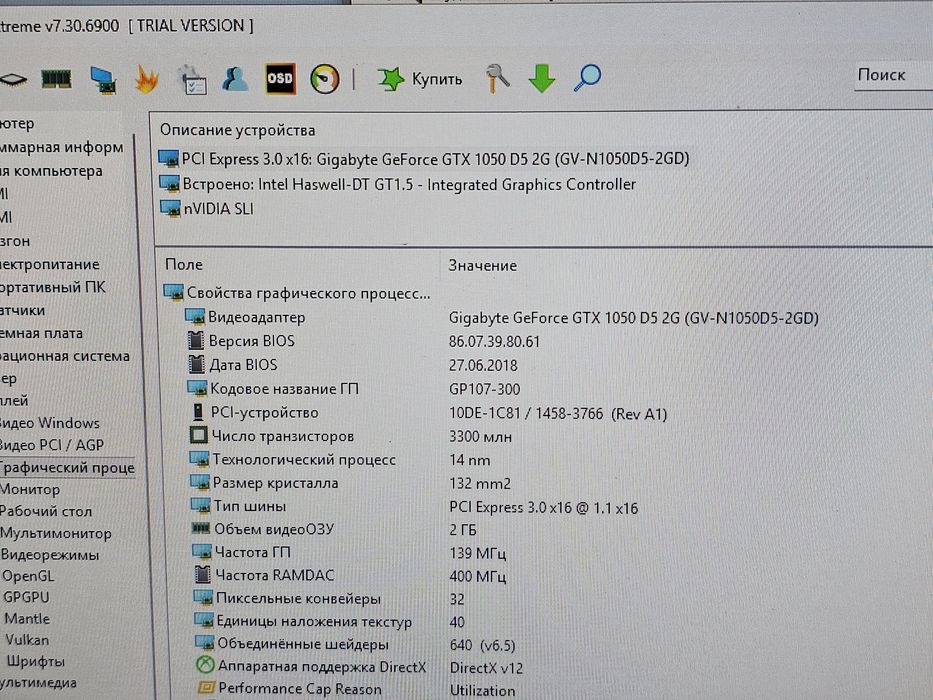Open the Рабочий стол tree item
933x700 pixels.
point(46,511)
